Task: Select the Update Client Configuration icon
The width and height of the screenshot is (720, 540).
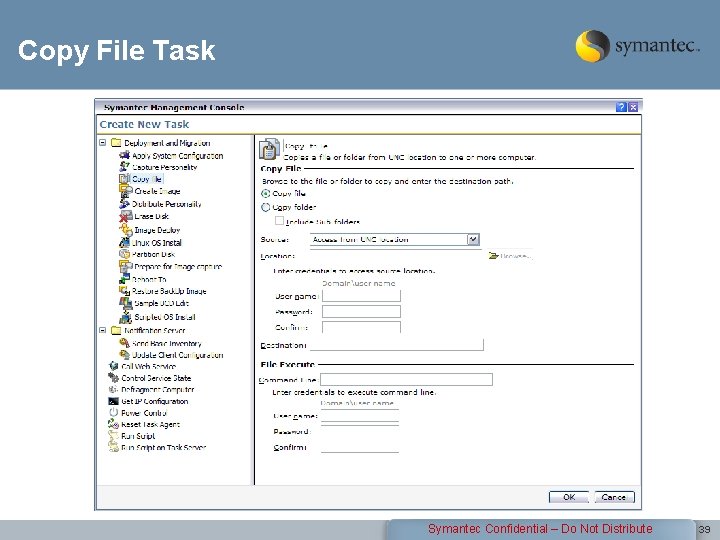Action: 124,354
